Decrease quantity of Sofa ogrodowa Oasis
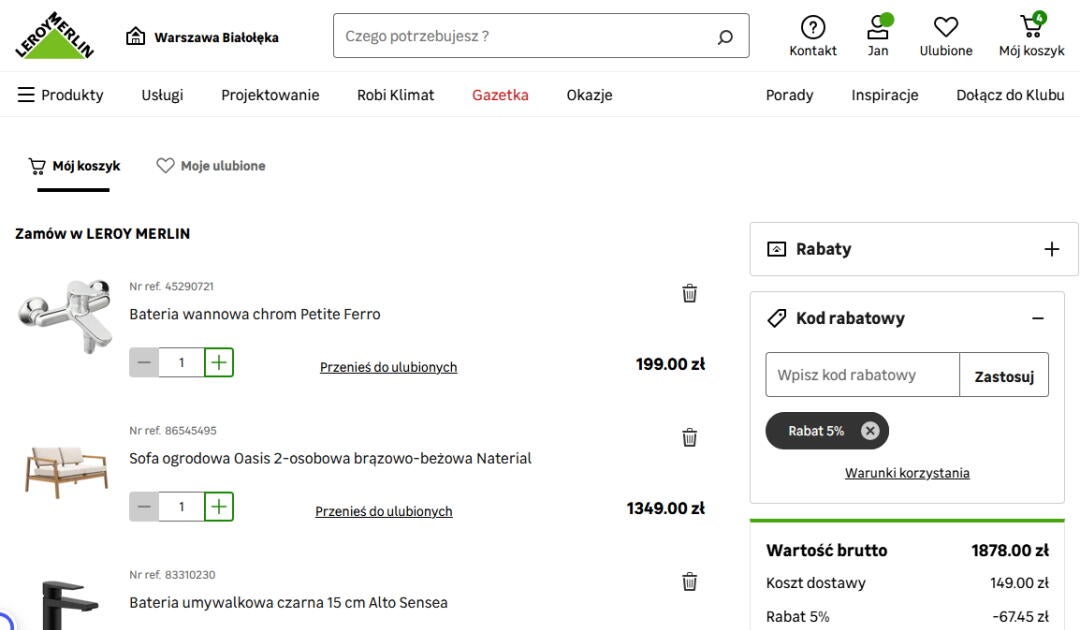 [x=144, y=507]
